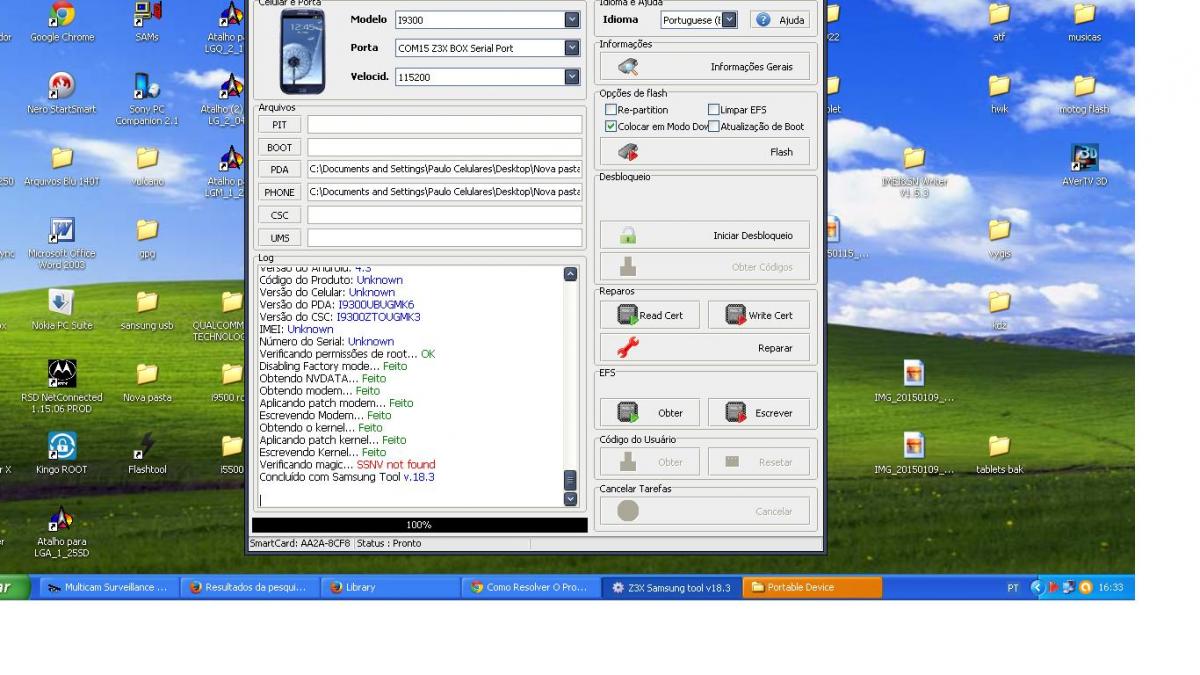1200x675 pixels.
Task: Enable the Limpar EFS checkbox
Action: pyautogui.click(x=714, y=110)
